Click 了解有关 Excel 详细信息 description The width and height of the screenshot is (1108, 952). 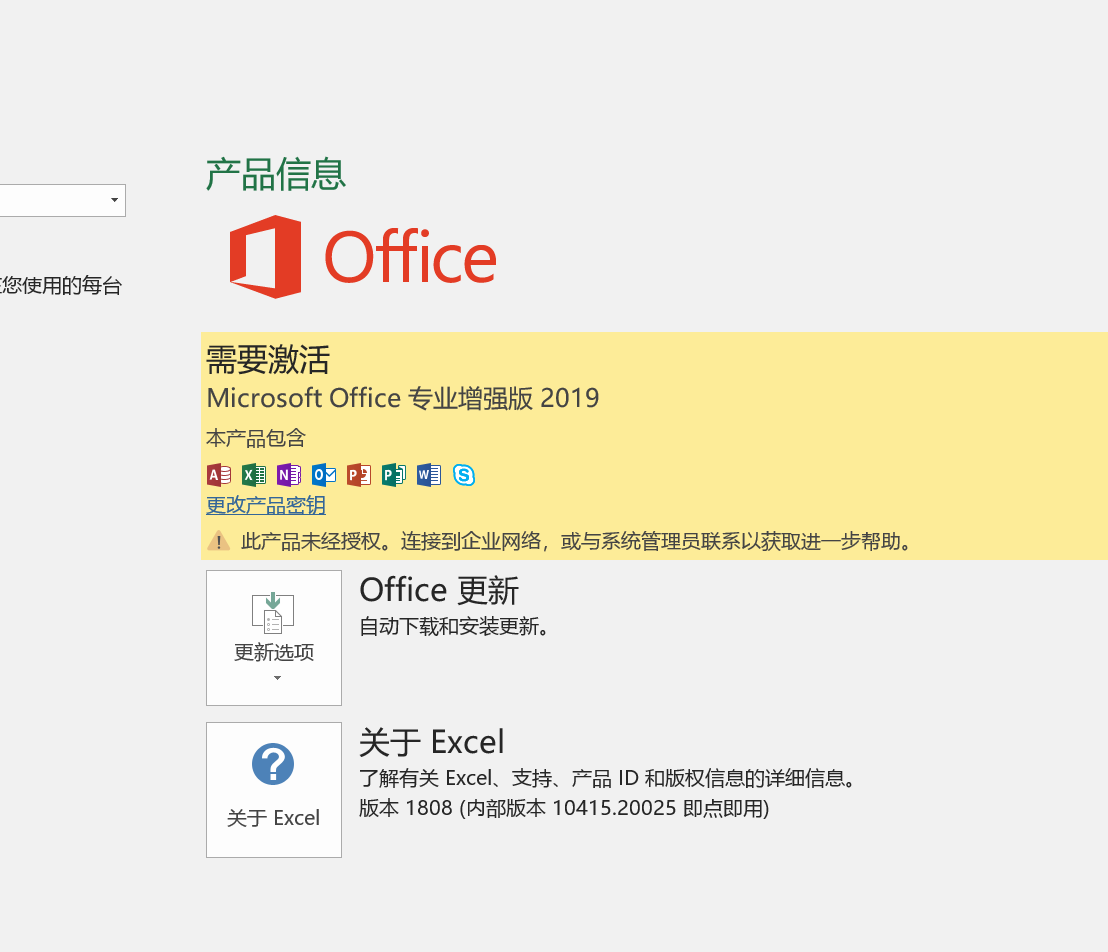coord(607,778)
